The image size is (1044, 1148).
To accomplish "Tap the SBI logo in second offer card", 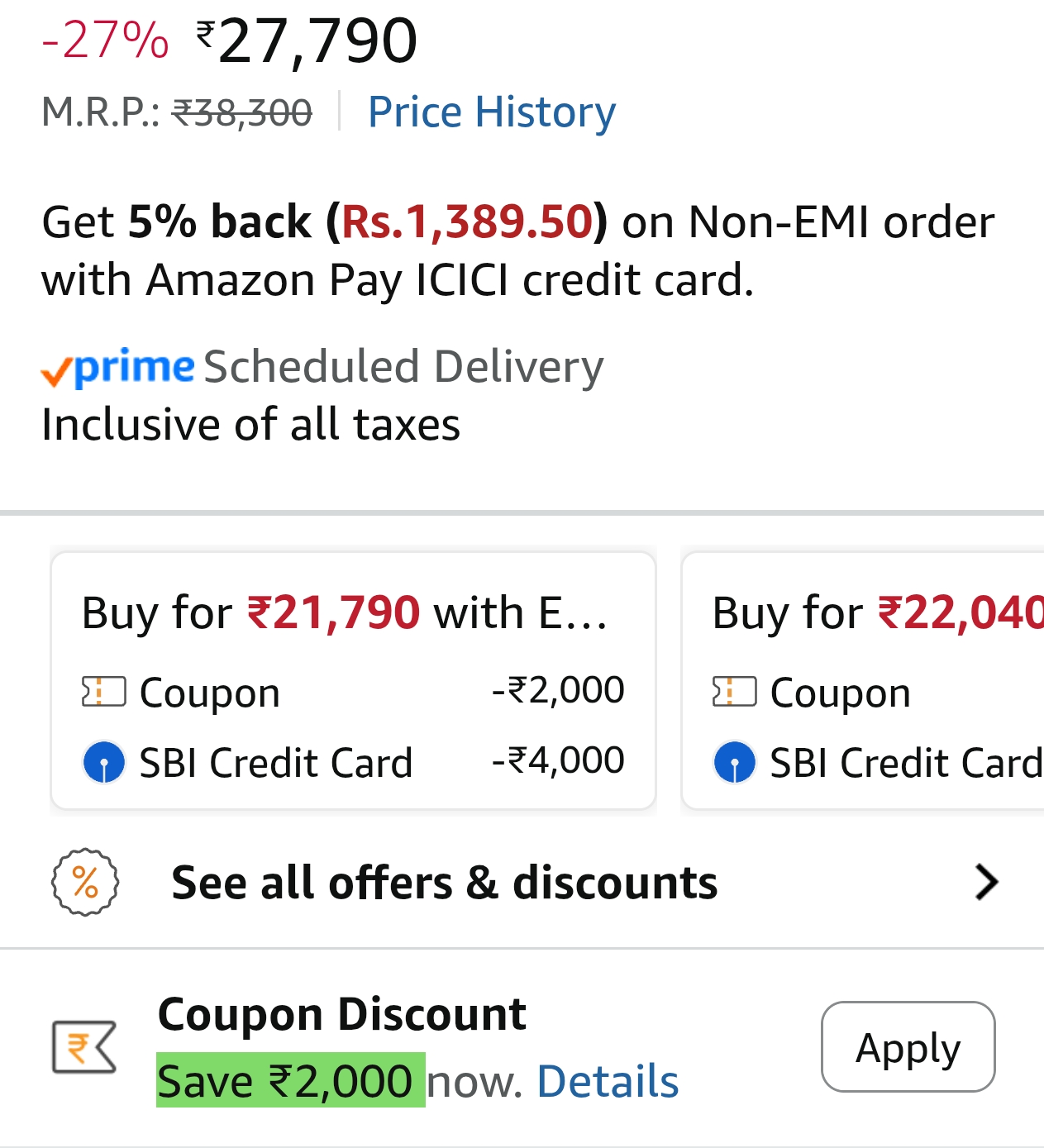I will (x=734, y=762).
